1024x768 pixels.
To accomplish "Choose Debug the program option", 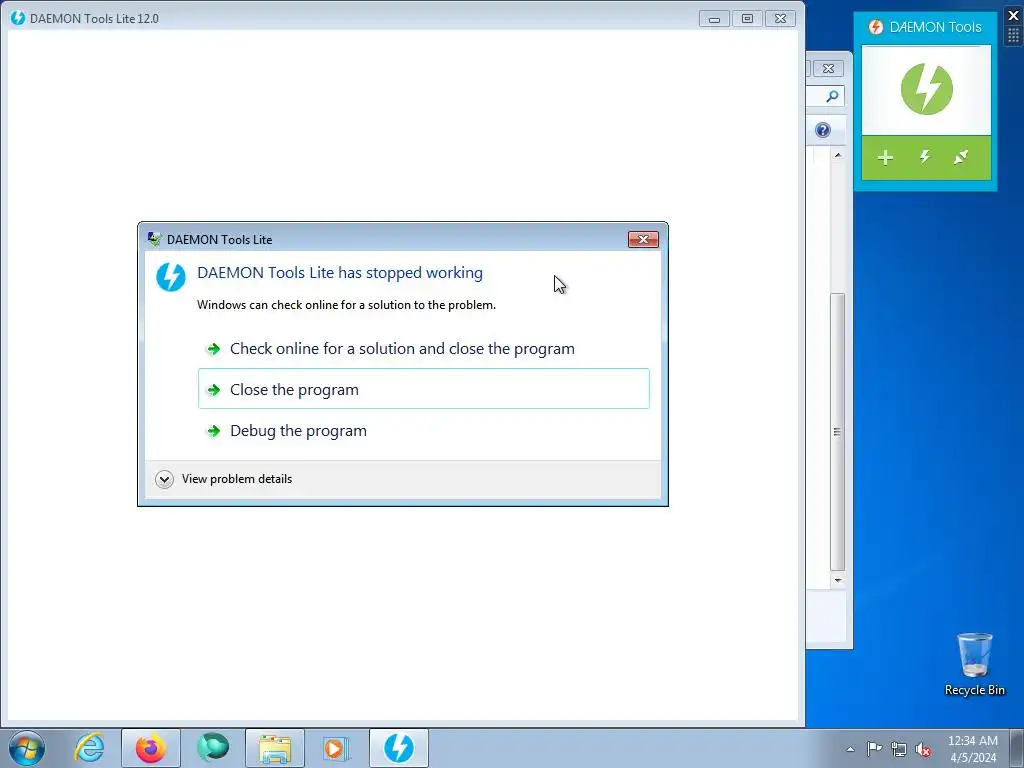I will point(423,431).
